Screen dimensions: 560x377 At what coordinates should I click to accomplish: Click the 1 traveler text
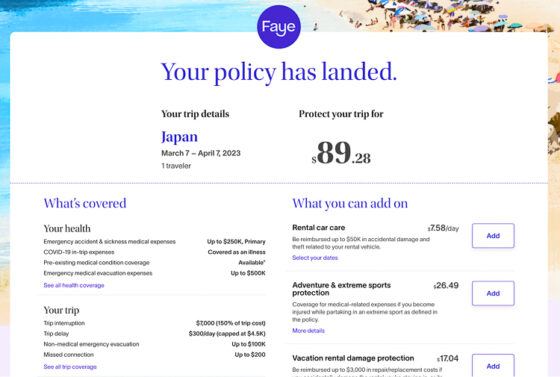coord(176,166)
